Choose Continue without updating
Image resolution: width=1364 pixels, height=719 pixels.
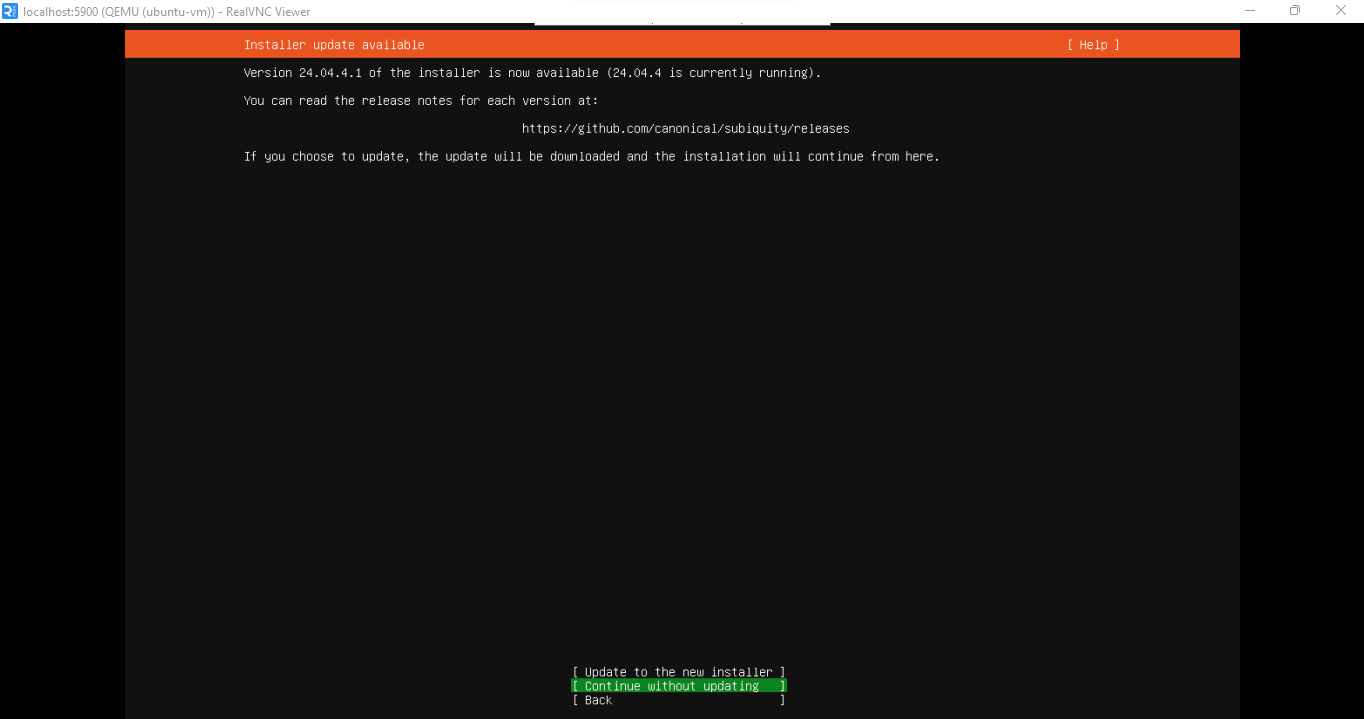click(678, 686)
